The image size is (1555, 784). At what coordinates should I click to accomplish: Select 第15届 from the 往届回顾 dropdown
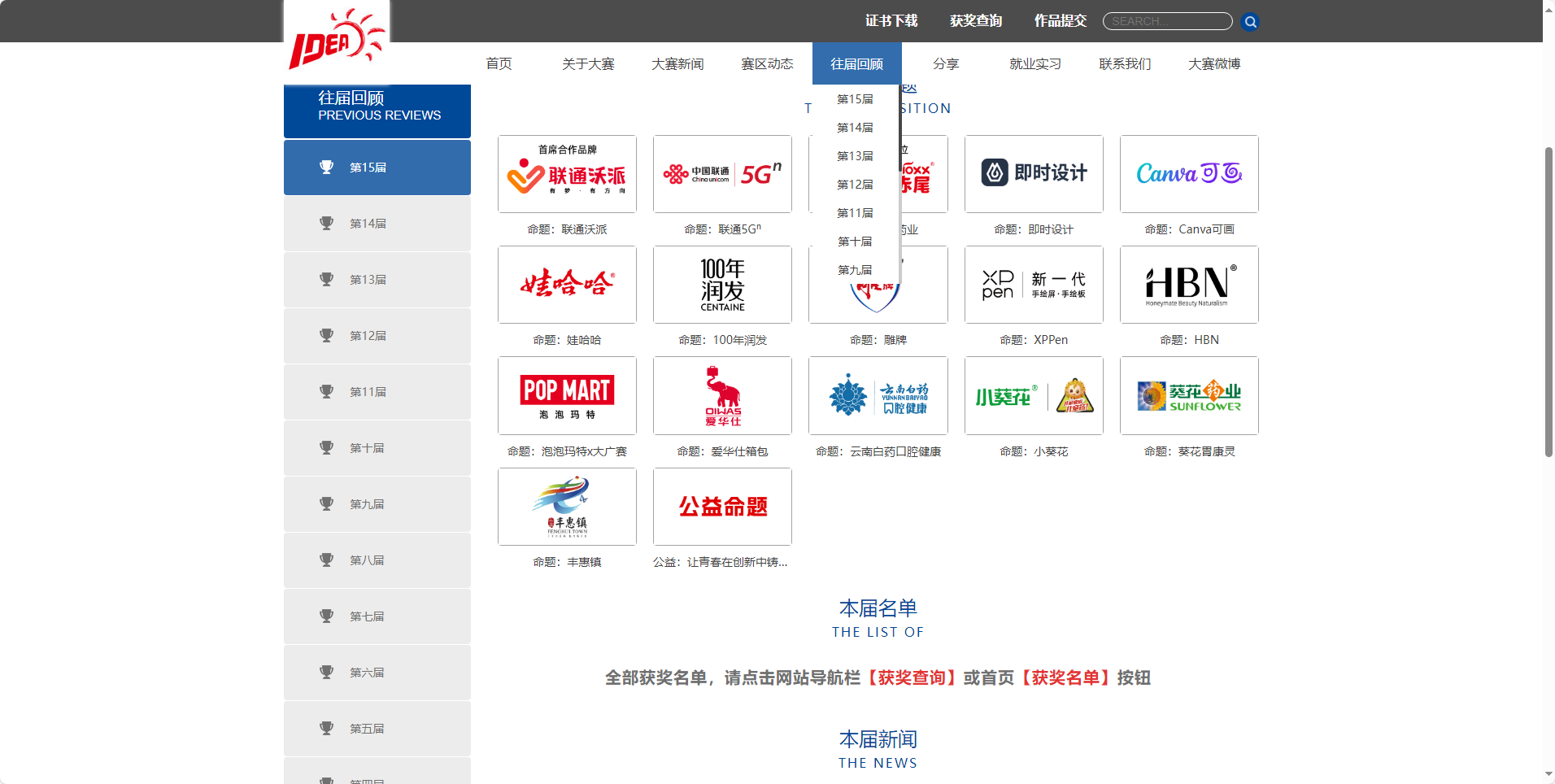coord(856,99)
